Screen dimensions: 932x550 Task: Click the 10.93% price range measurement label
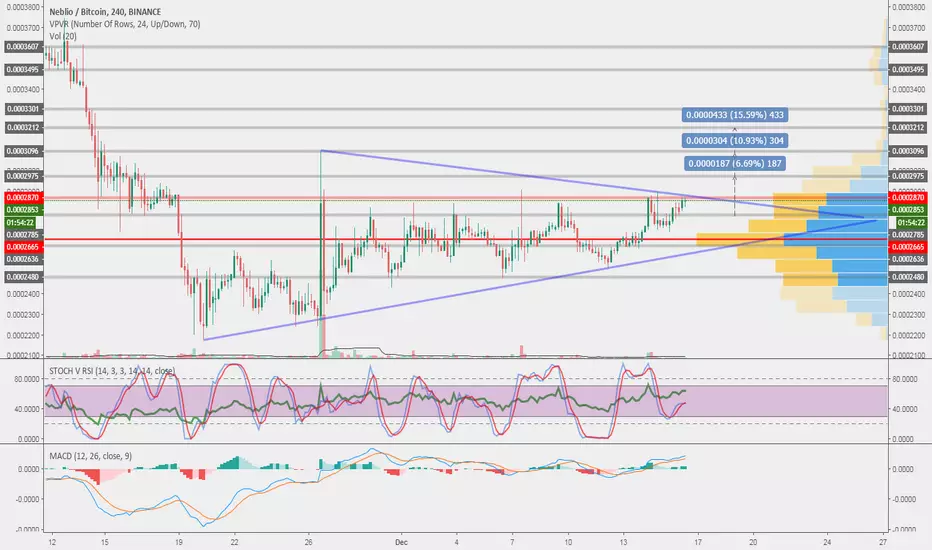[735, 140]
